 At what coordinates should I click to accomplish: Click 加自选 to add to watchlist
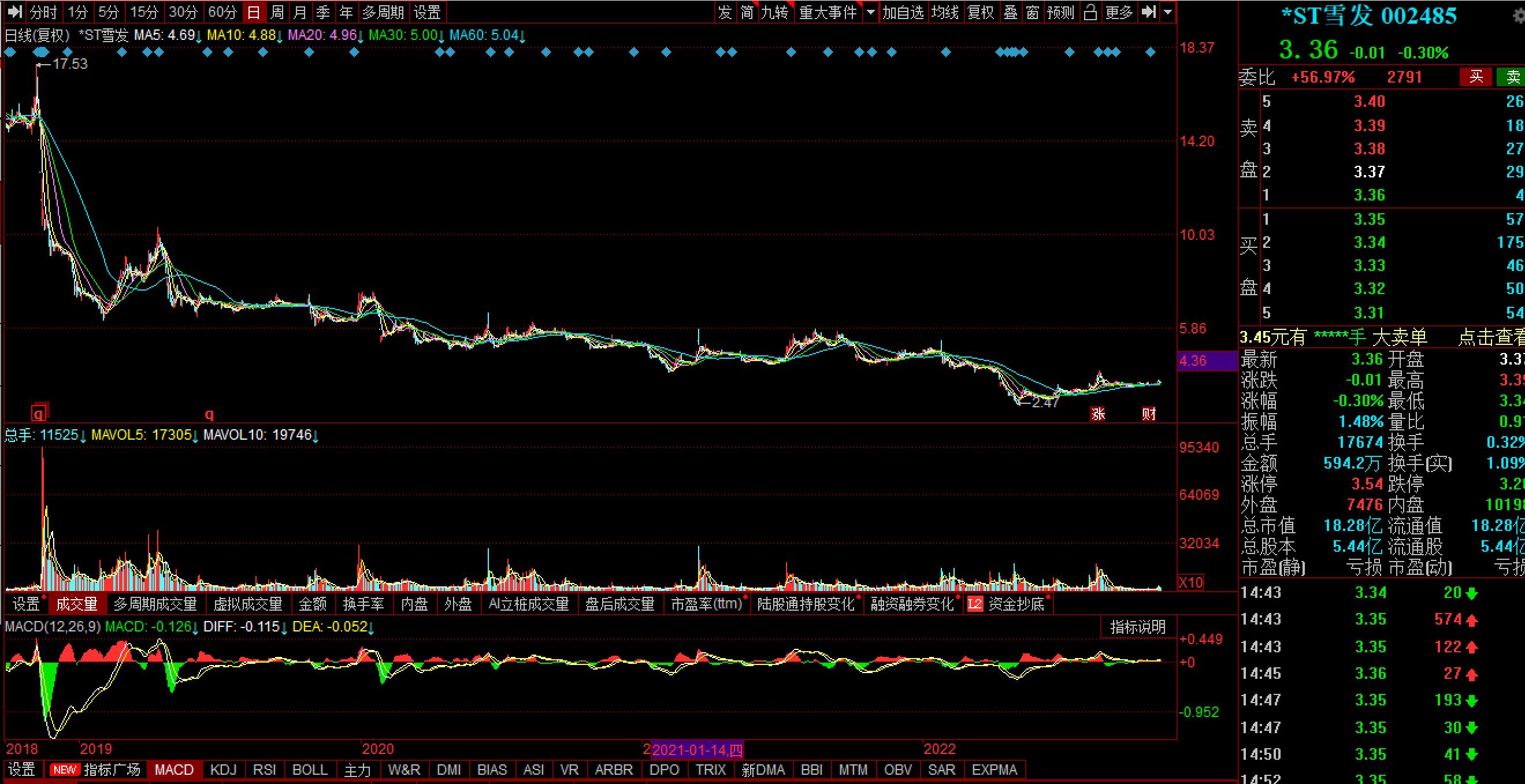pos(903,12)
